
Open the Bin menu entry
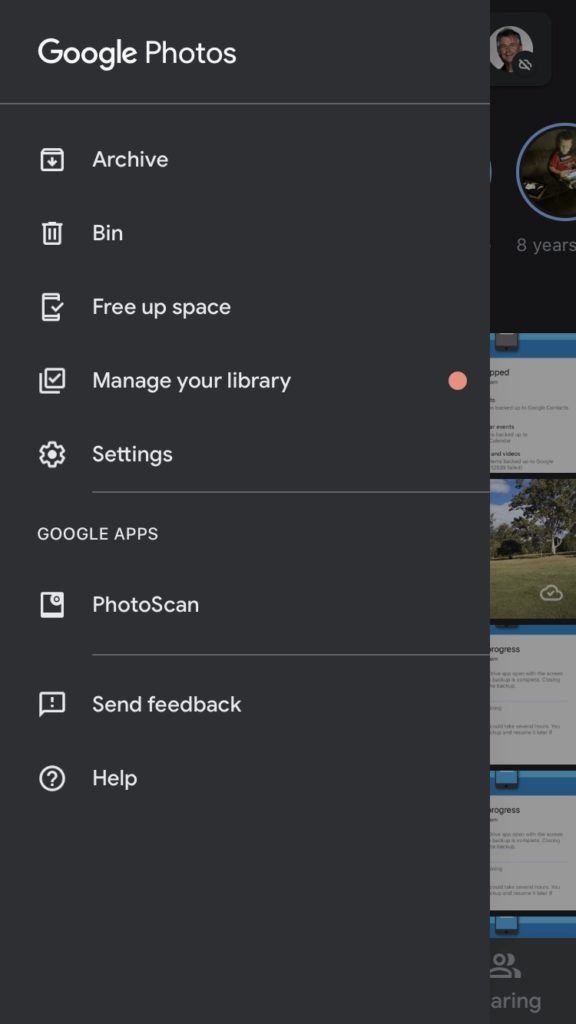[245, 233]
